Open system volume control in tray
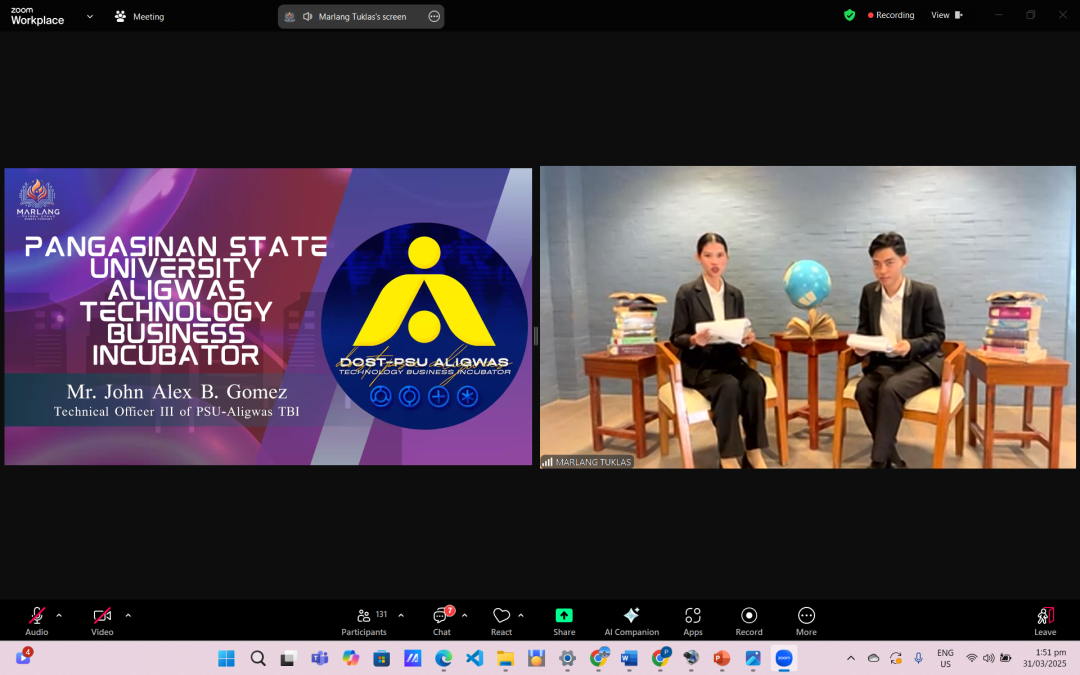This screenshot has width=1080, height=675. (x=988, y=658)
